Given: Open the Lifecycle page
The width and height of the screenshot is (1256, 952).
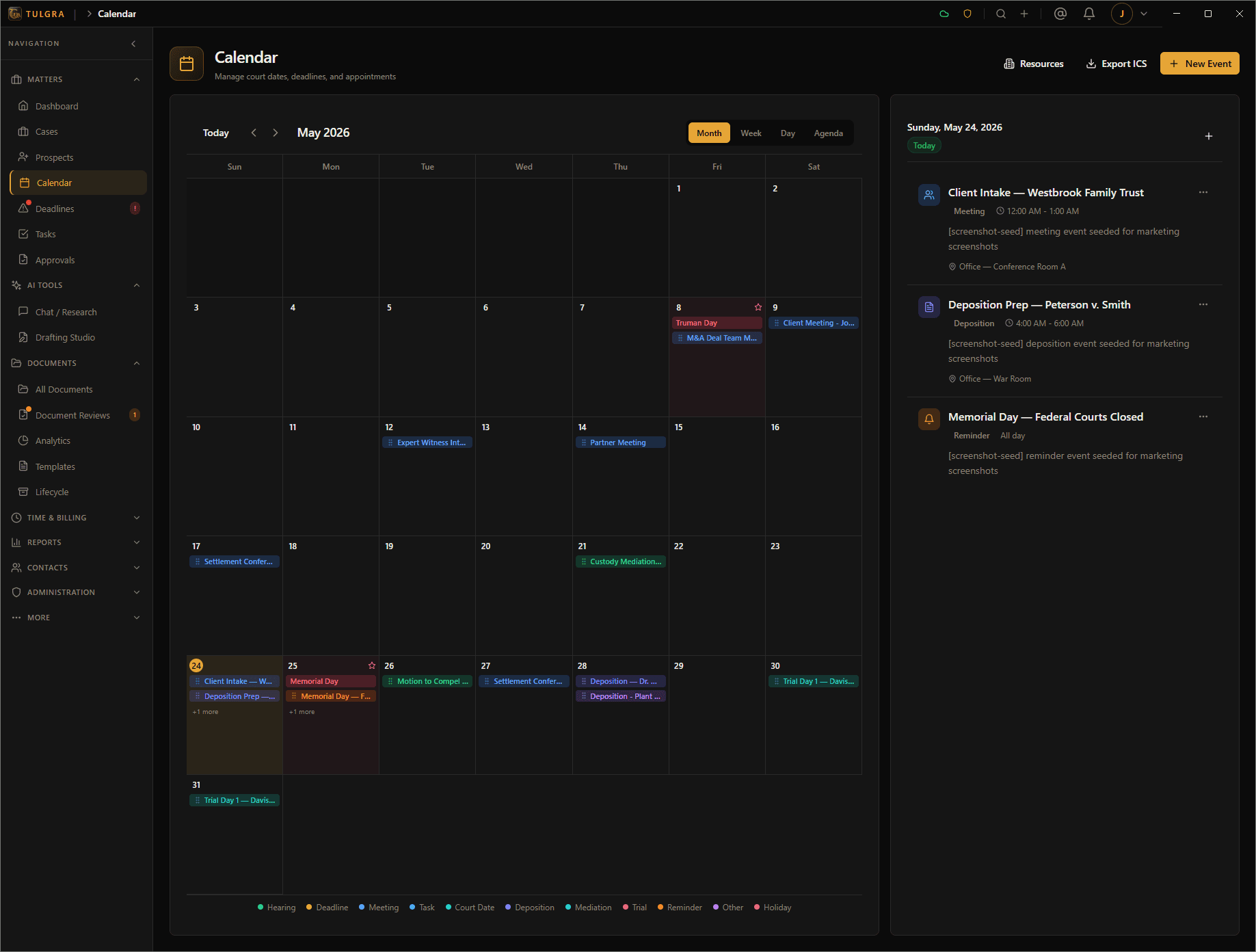Looking at the screenshot, I should pyautogui.click(x=78, y=492).
